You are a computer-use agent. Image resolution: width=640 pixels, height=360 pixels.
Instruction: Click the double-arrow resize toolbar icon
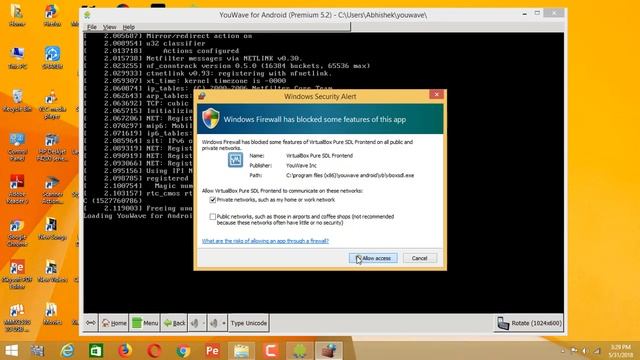[x=91, y=323]
